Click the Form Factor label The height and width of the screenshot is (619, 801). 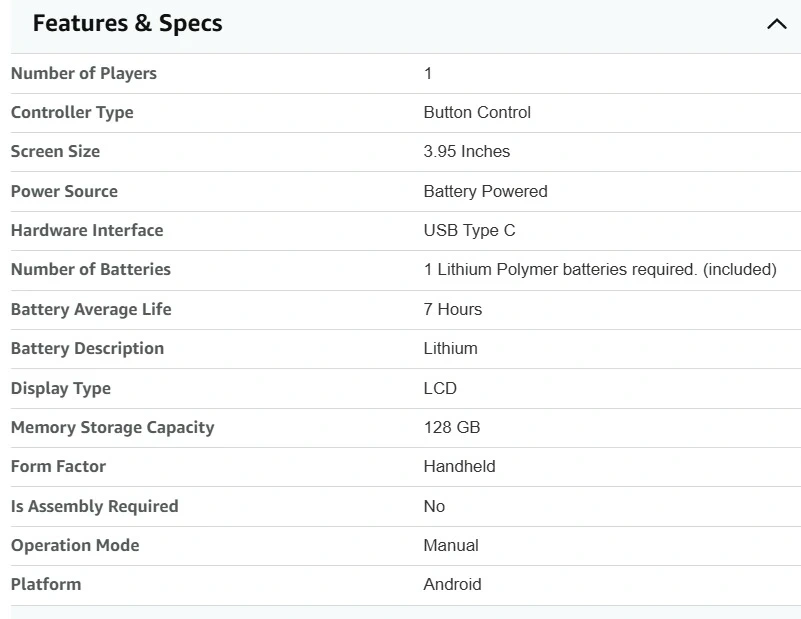(58, 466)
